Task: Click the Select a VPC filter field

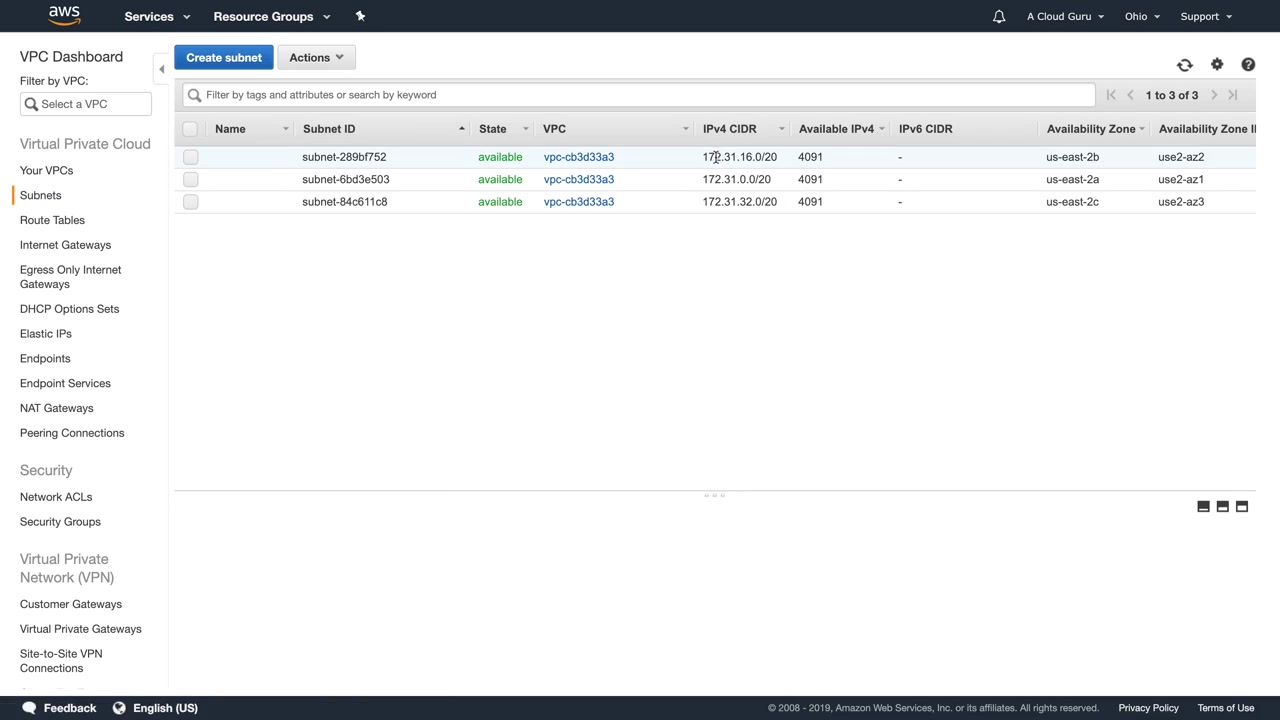Action: pos(86,104)
